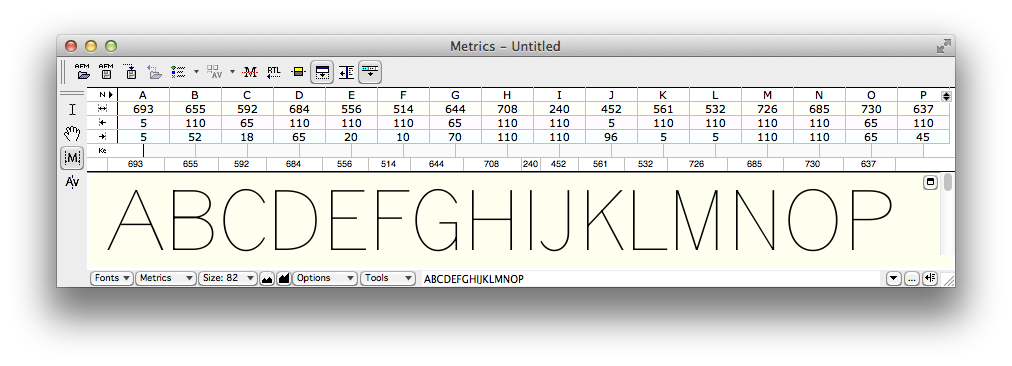Click the kerning cell under column A

click(143, 150)
